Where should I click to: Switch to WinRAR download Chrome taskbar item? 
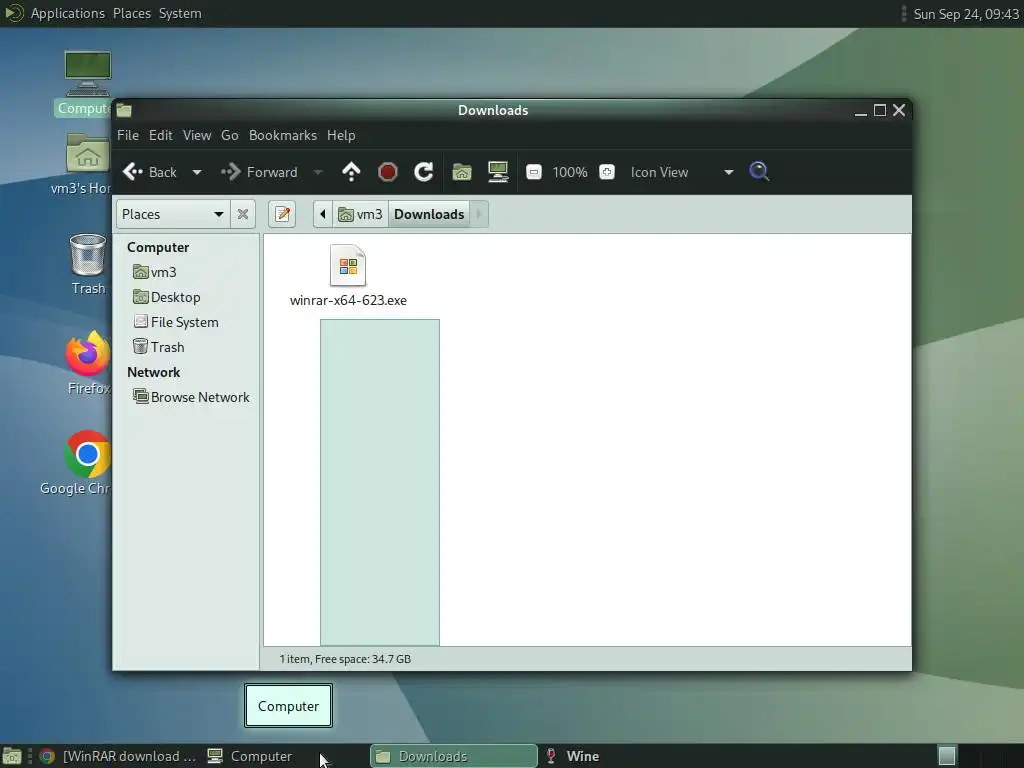118,756
